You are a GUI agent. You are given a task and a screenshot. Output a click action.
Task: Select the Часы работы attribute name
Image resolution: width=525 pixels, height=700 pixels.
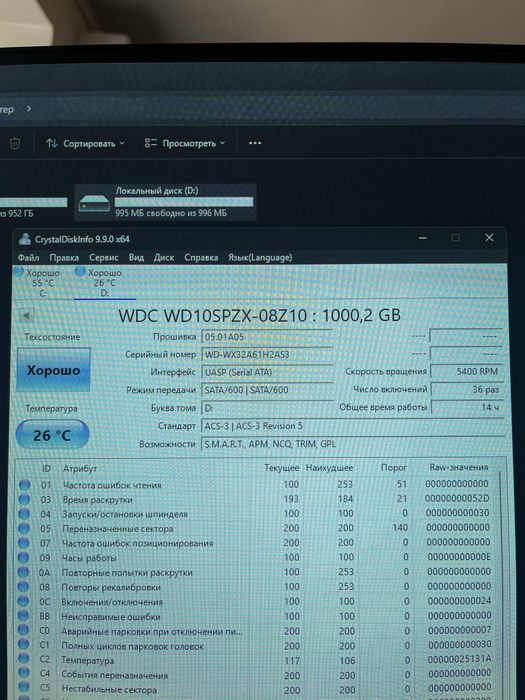89,558
